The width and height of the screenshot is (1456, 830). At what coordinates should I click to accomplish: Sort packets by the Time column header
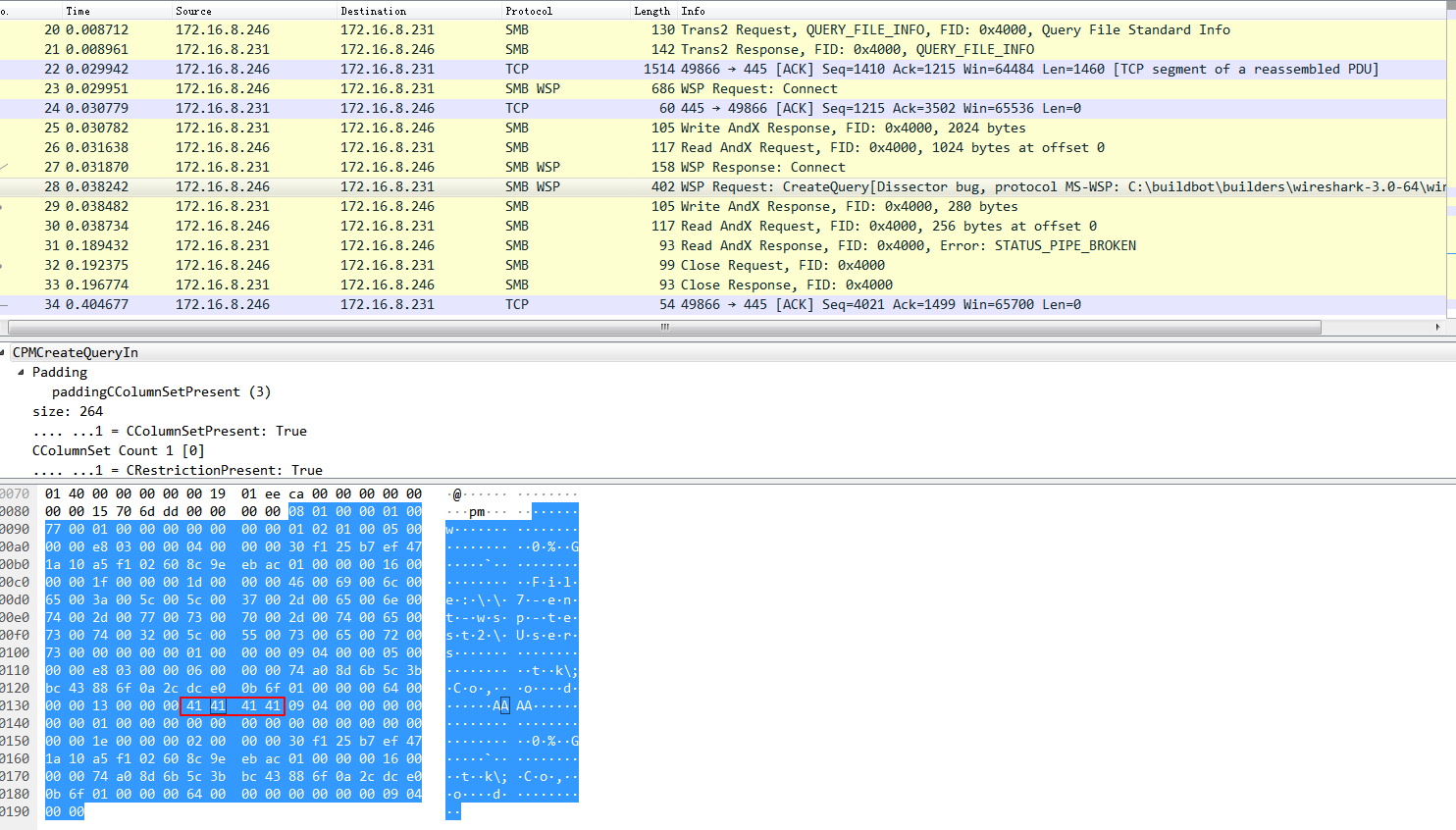[x=78, y=11]
